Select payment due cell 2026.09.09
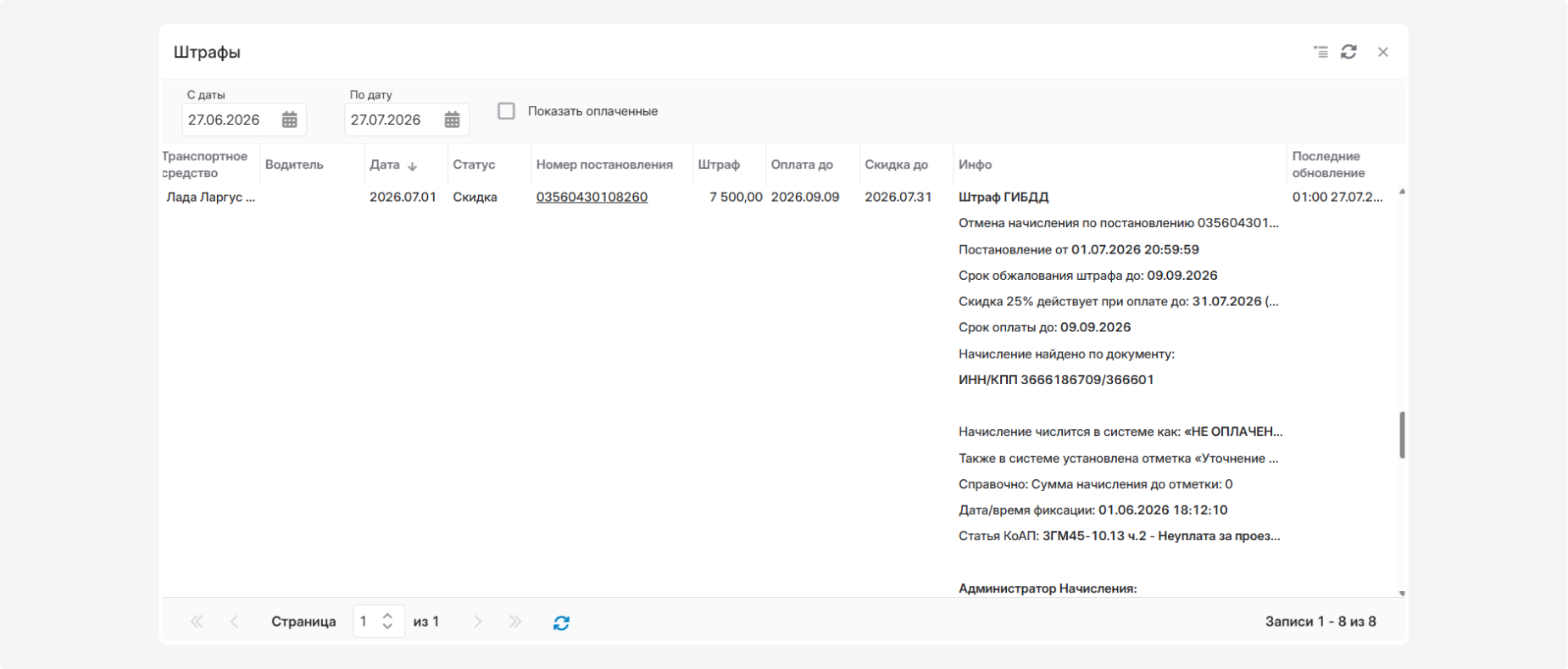The width and height of the screenshot is (1568, 669). coord(805,197)
